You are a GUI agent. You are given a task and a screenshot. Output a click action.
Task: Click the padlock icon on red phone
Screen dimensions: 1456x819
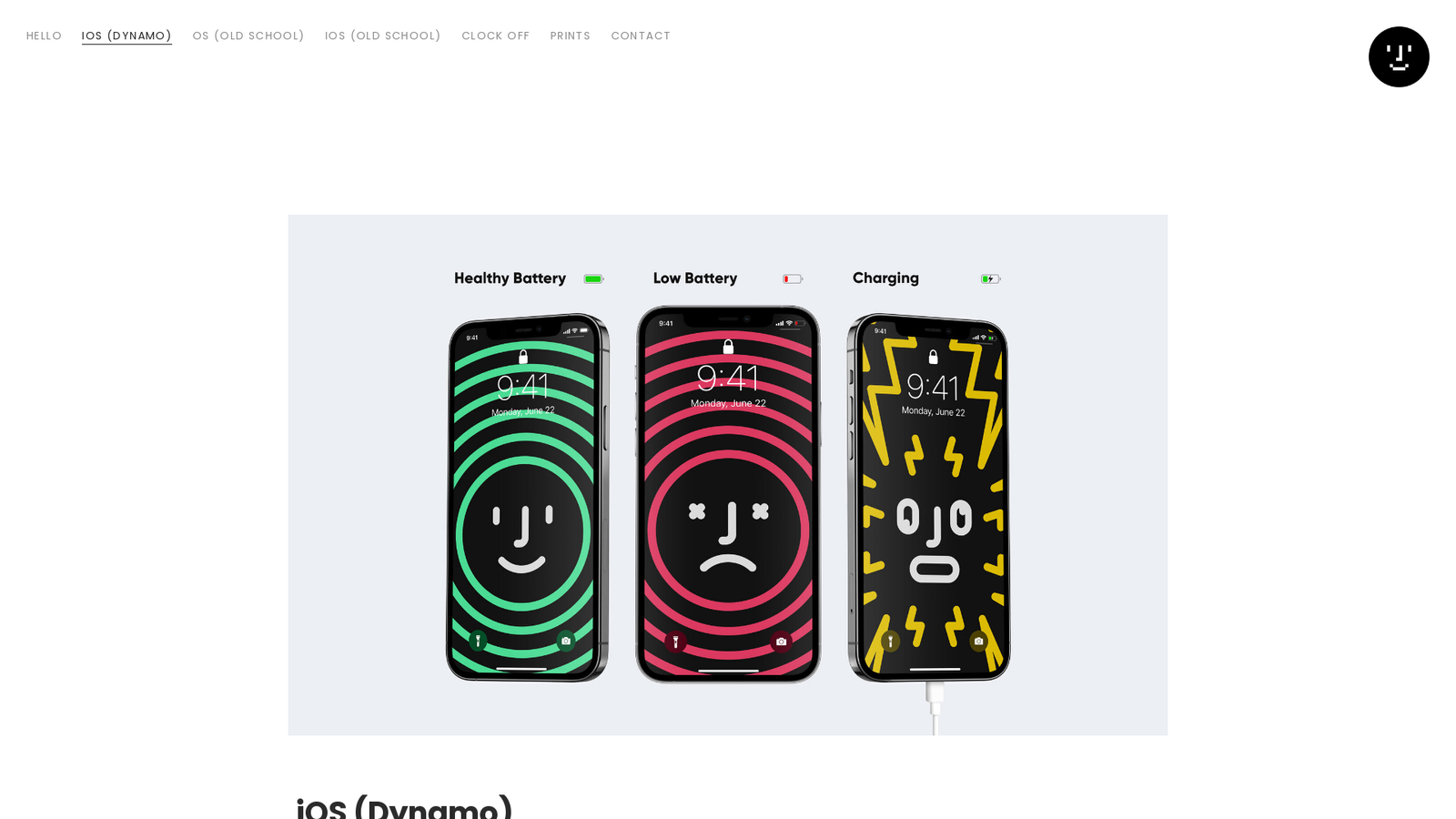(728, 347)
